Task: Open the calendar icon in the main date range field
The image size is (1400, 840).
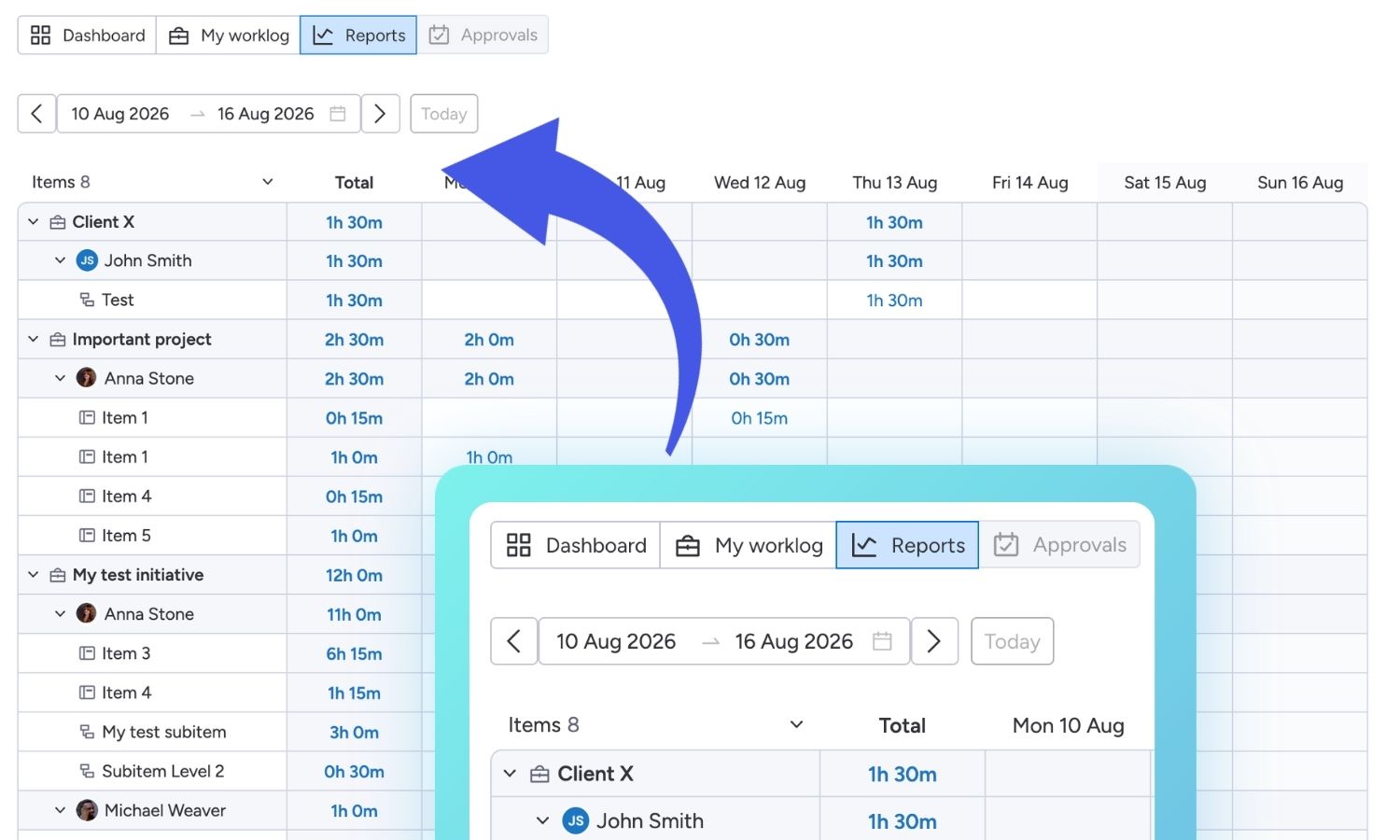Action: pyautogui.click(x=338, y=114)
